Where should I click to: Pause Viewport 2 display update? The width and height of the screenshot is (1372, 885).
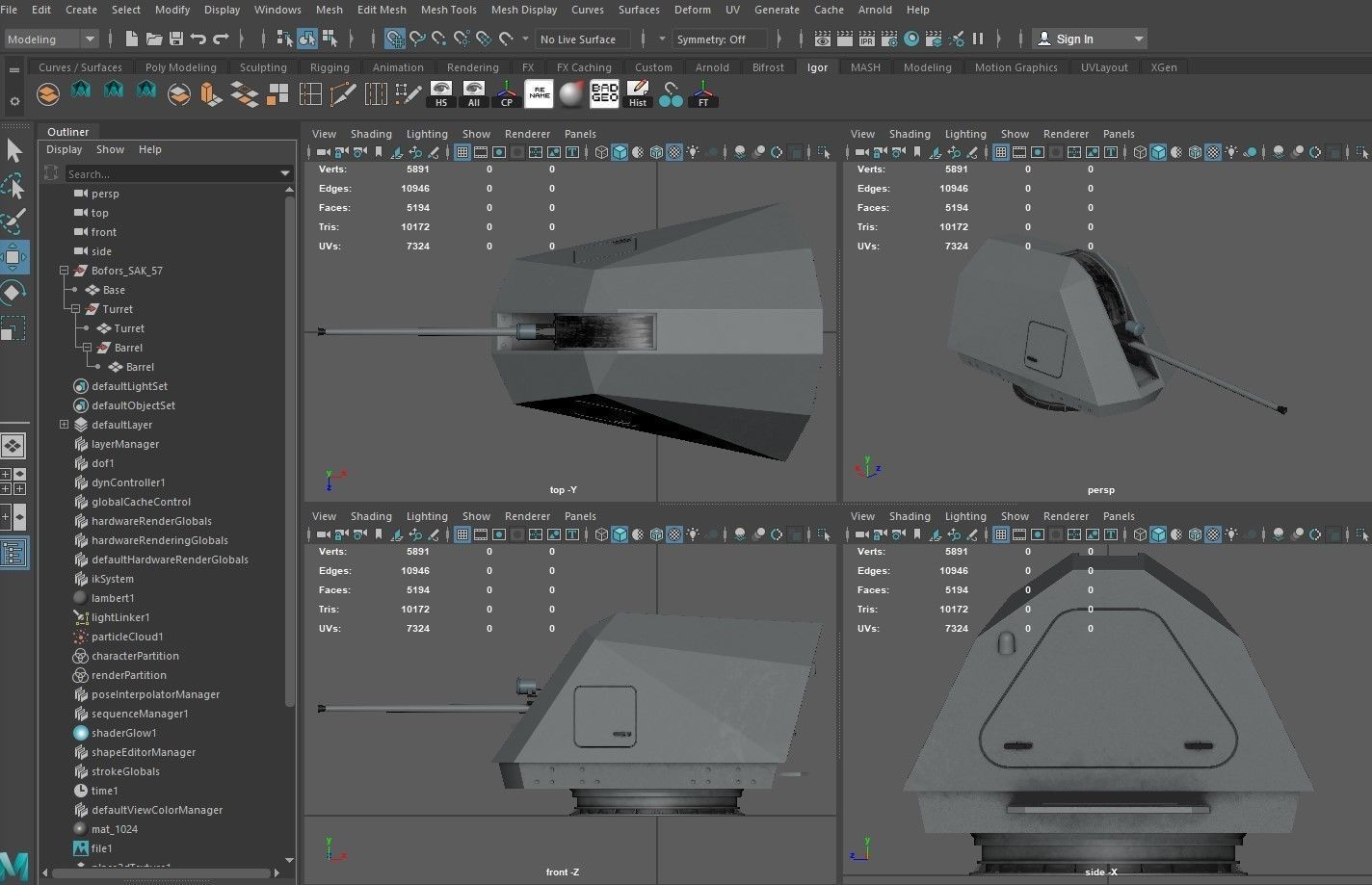(x=978, y=39)
